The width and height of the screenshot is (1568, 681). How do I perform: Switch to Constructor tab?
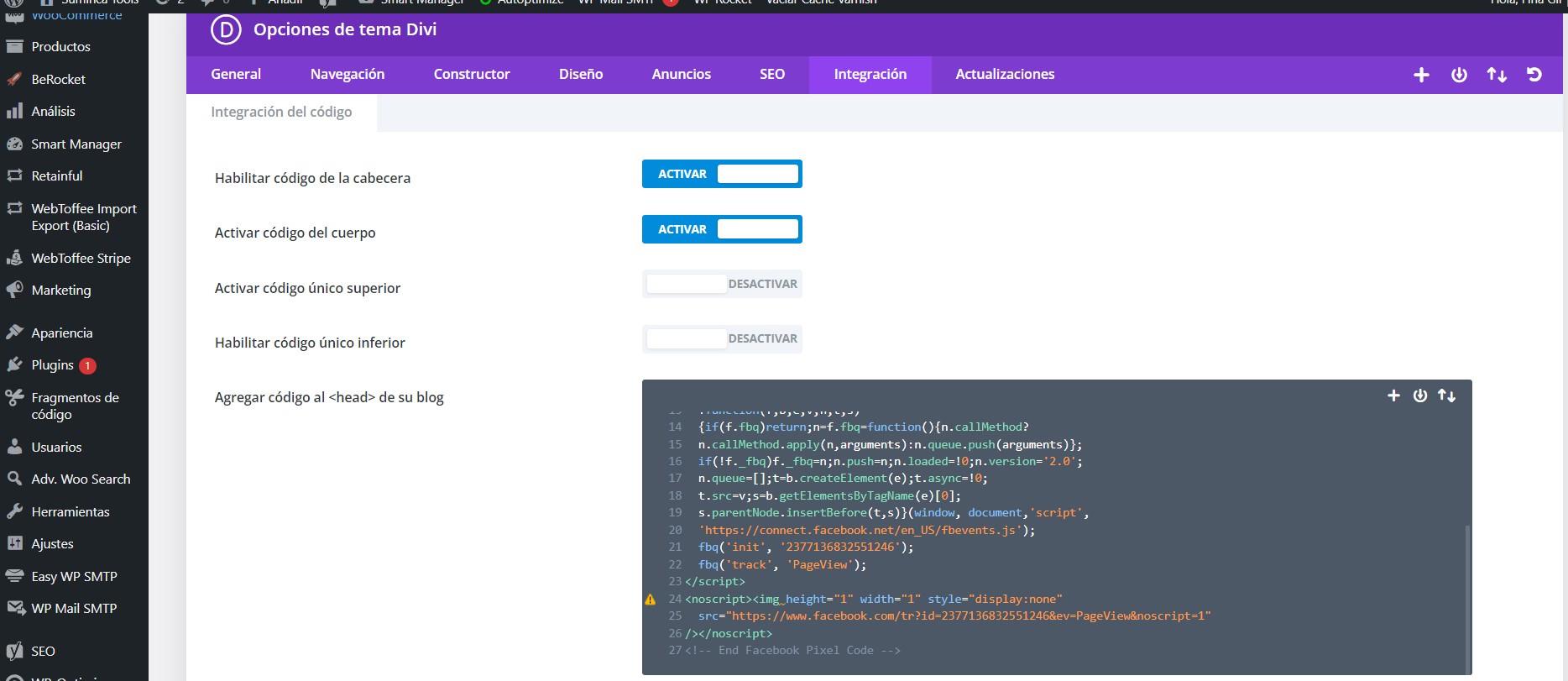coord(472,75)
